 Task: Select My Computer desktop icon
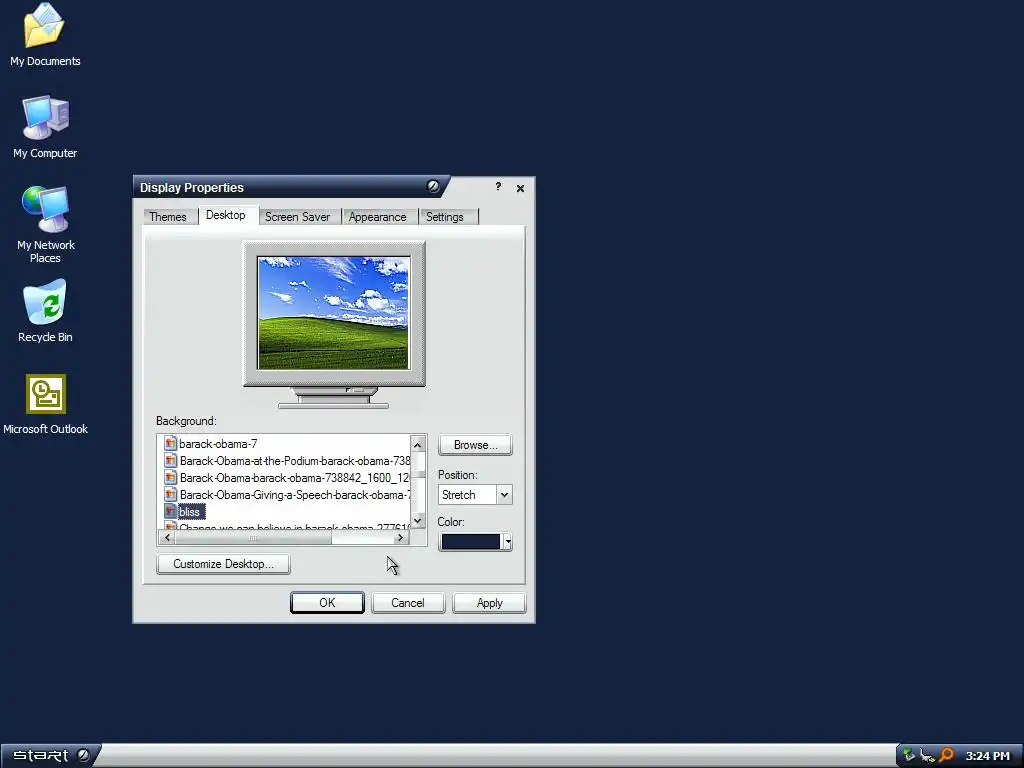44,127
